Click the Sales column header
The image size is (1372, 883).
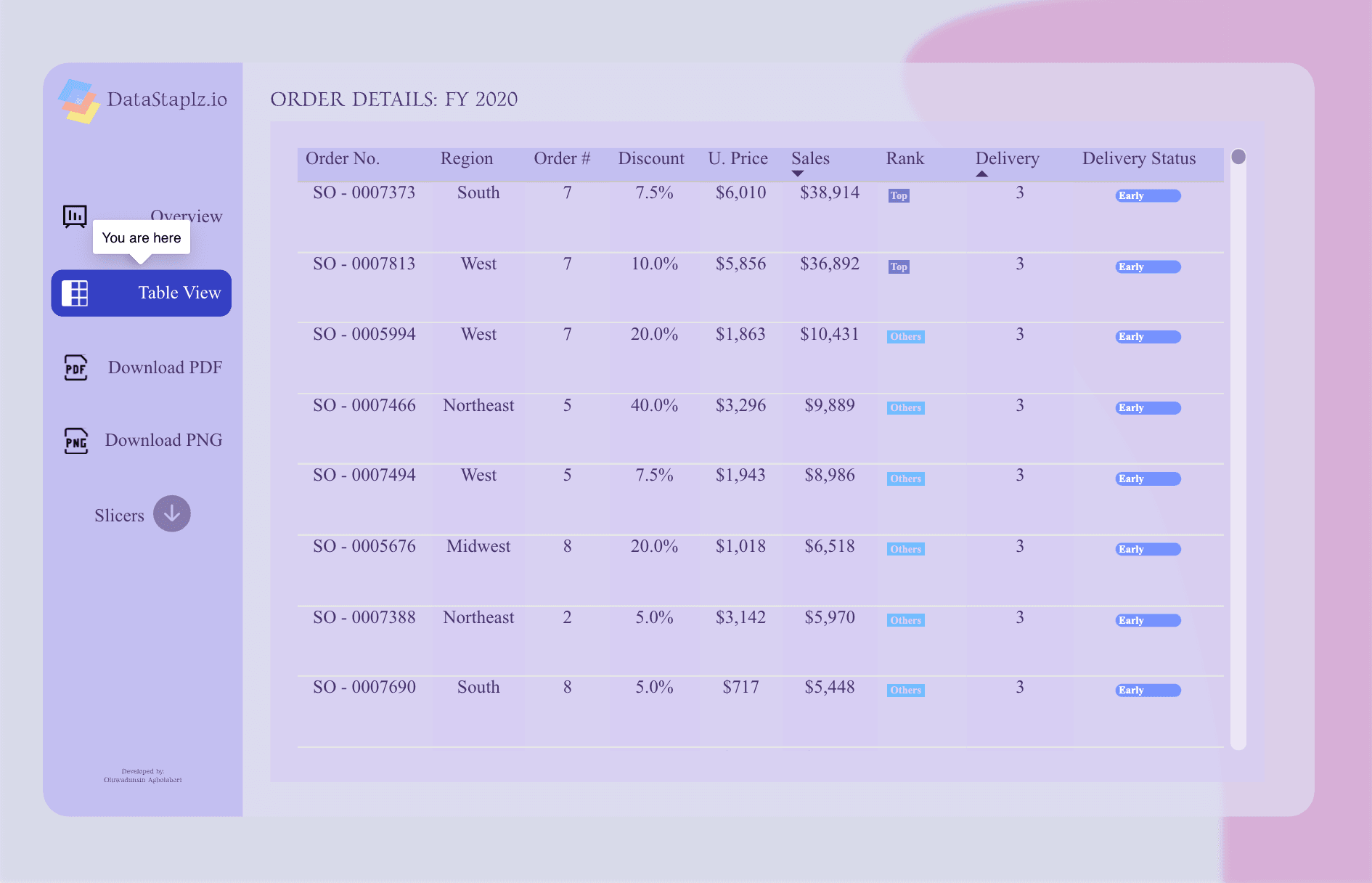coord(810,158)
